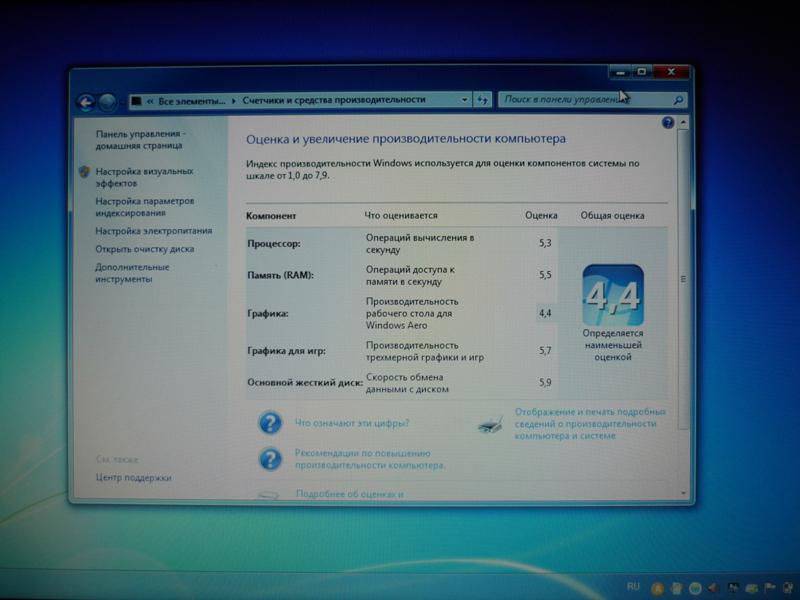The width and height of the screenshot is (800, 600).
Task: Launch Открыть очистку диска link
Action: pos(145,249)
